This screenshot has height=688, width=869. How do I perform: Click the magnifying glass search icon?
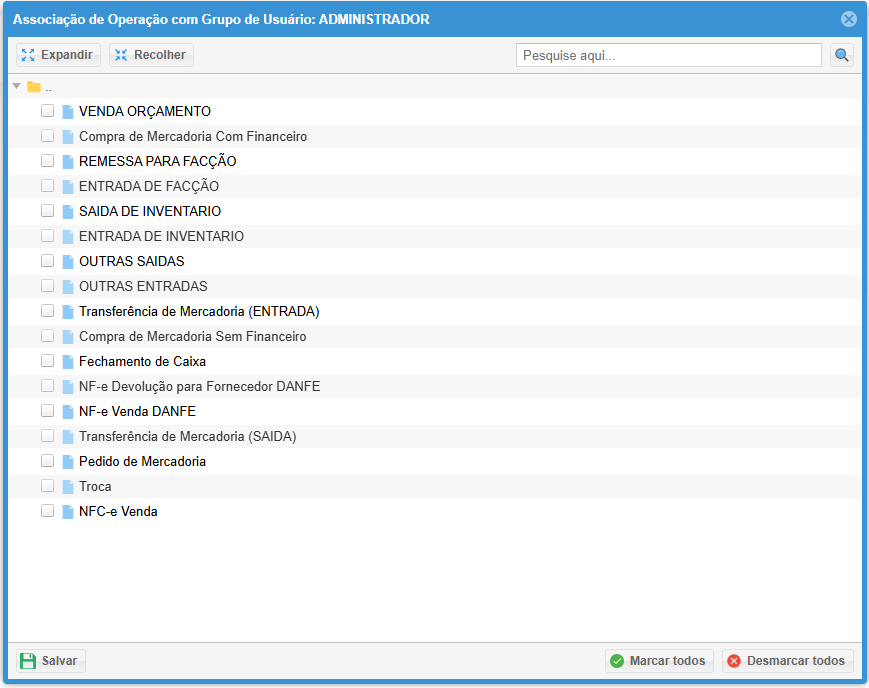(x=841, y=55)
